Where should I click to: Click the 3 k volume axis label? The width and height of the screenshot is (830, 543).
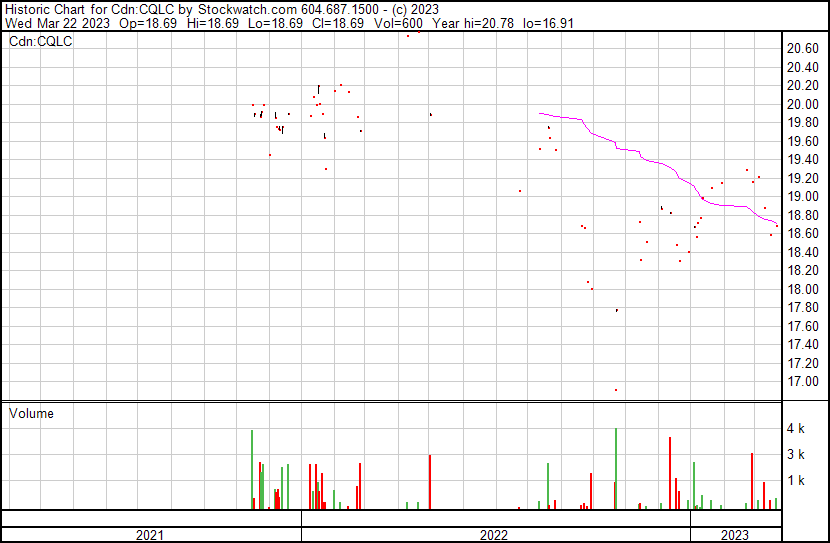(796, 454)
